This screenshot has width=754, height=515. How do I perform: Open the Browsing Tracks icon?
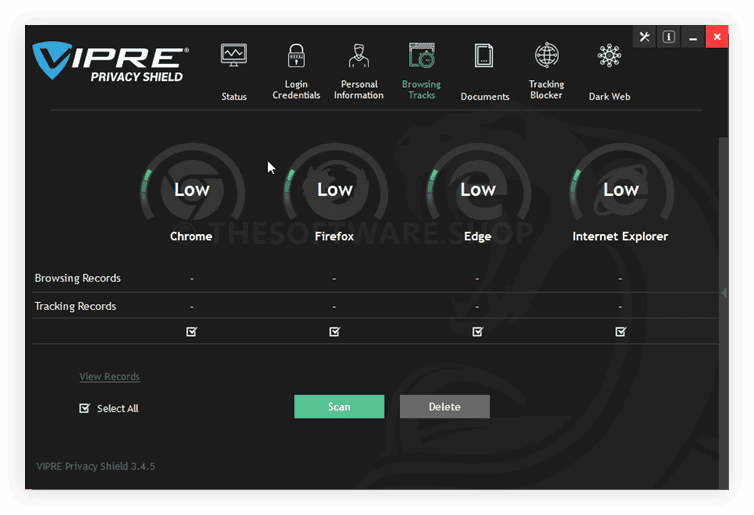pos(421,55)
